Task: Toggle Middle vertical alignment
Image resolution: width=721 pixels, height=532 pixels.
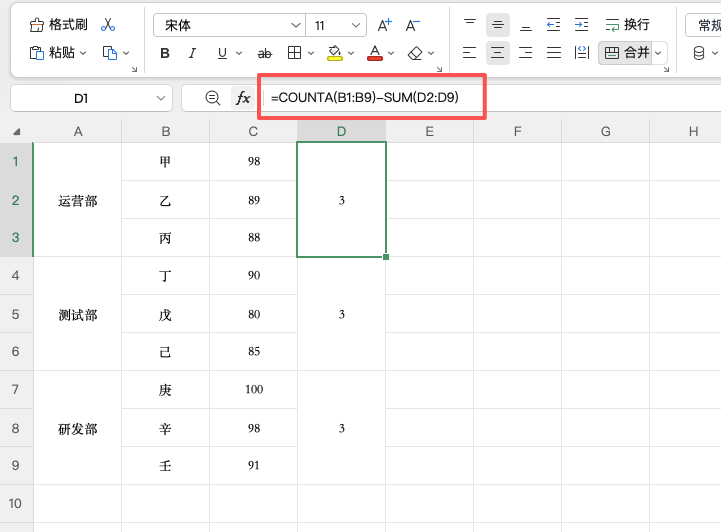Action: [498, 25]
